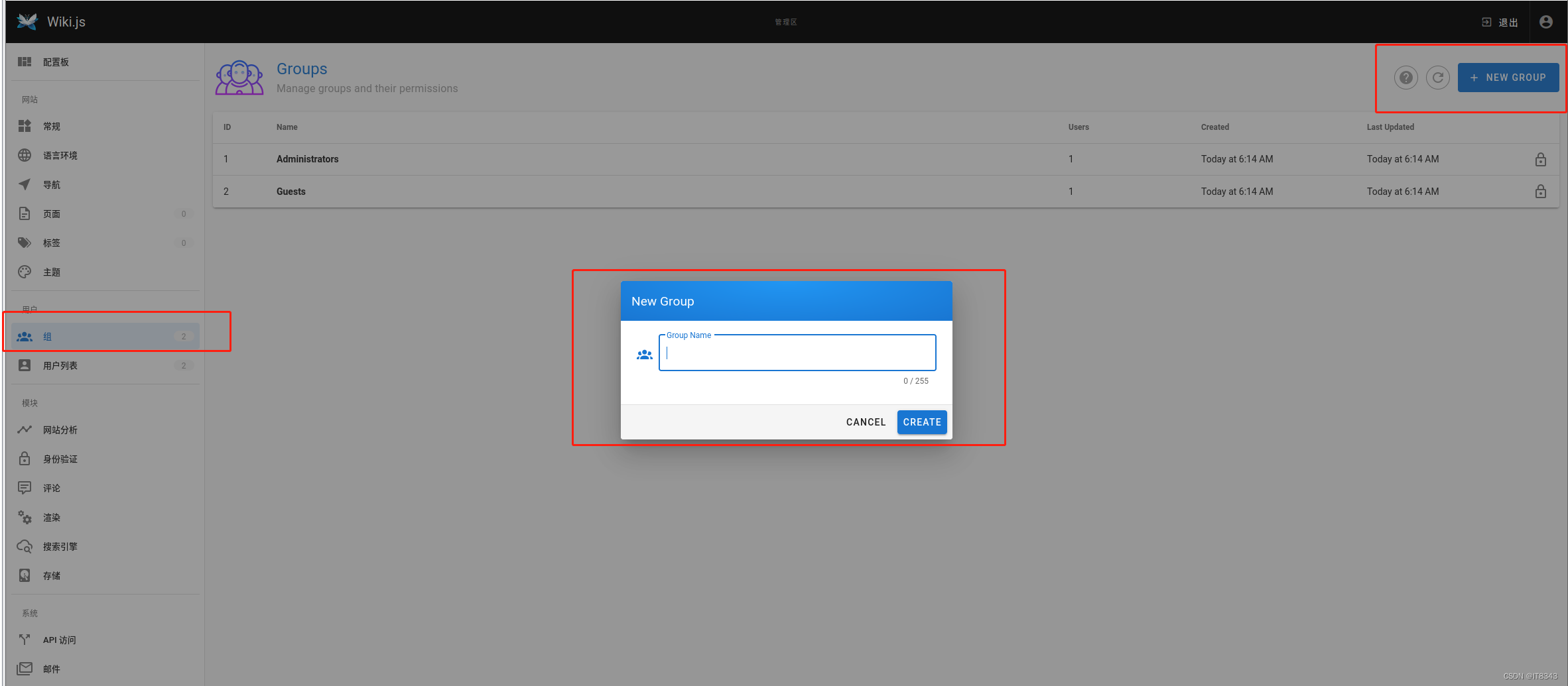The height and width of the screenshot is (686, 1568).
Task: Sort by the ID column header
Action: (x=227, y=127)
